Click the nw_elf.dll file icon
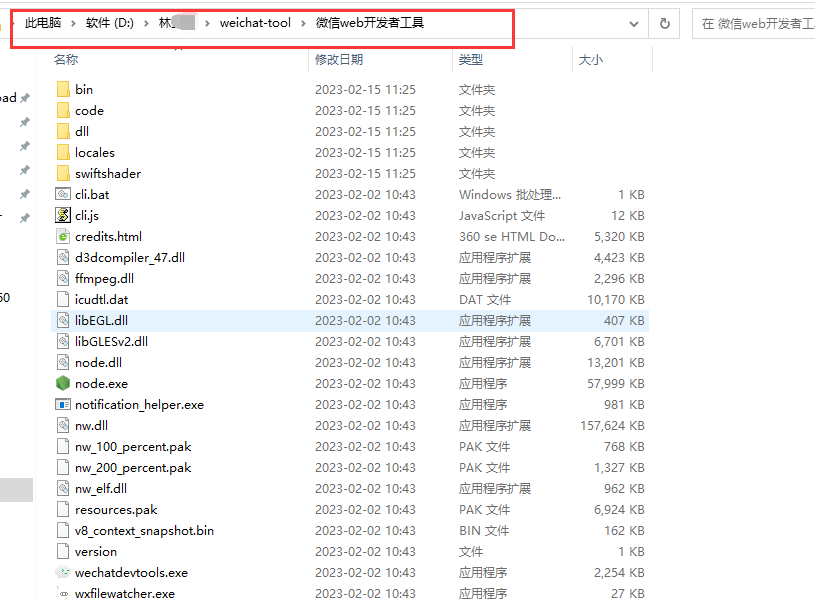This screenshot has height=607, width=815. 63,489
